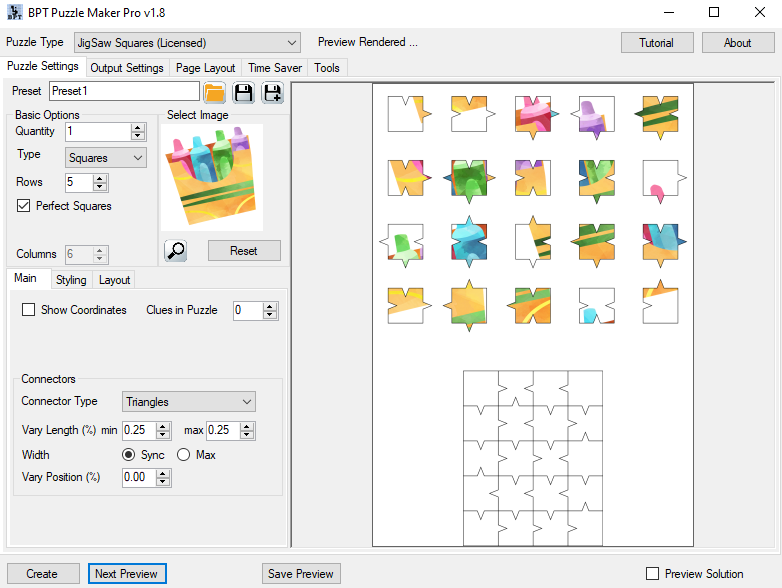Viewport: 782px width, 588px height.
Task: Click the open preset folder icon
Action: point(214,92)
